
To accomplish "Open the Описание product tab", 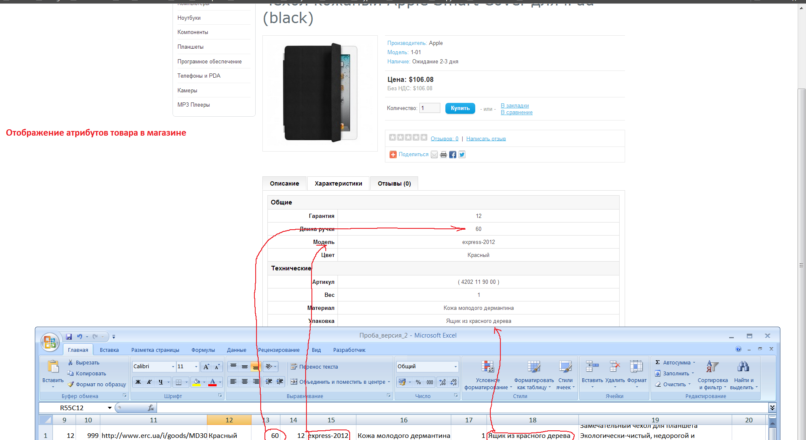I will [x=284, y=184].
